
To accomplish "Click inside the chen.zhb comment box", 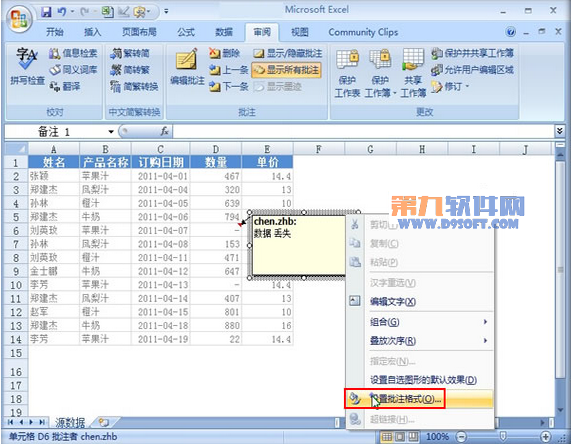I will (299, 244).
